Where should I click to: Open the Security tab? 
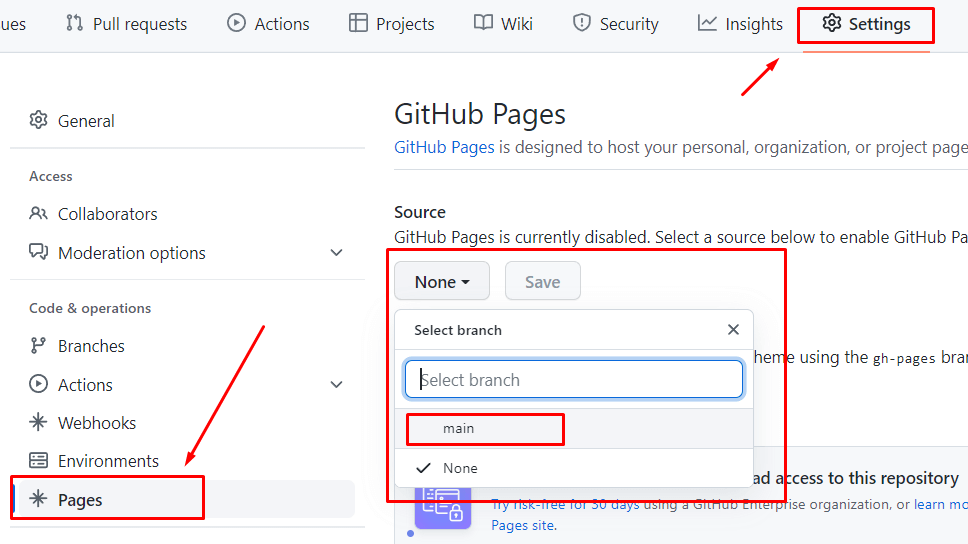[x=616, y=24]
